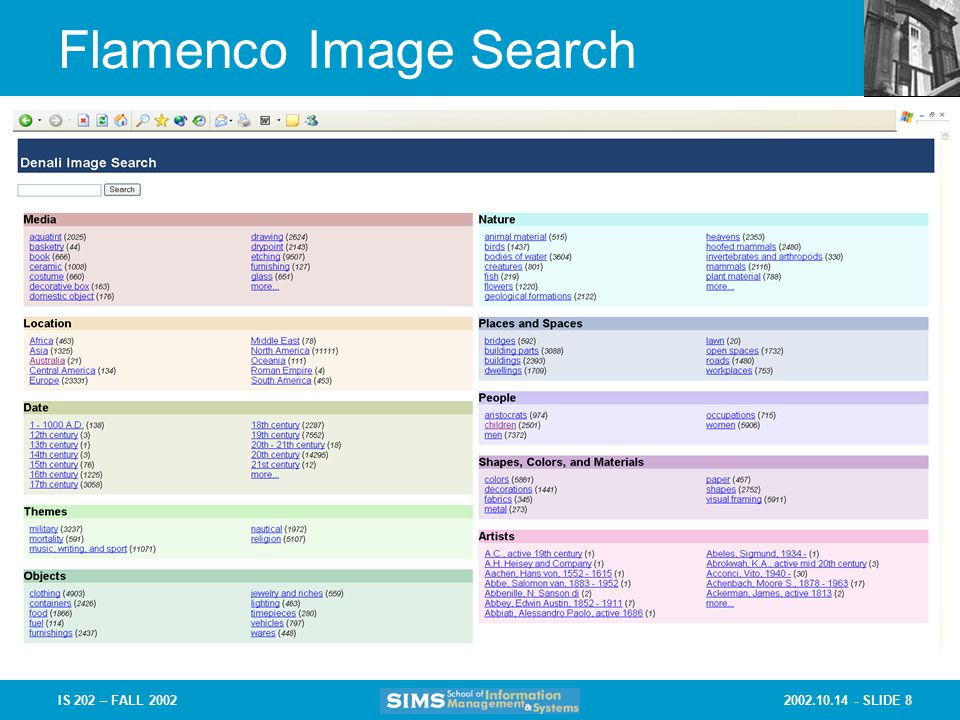Open Favorites via the star icon
The width and height of the screenshot is (960, 720).
pos(162,121)
